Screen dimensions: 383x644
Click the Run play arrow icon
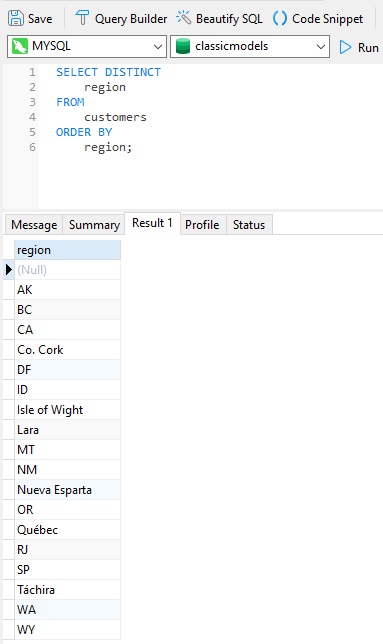(346, 47)
